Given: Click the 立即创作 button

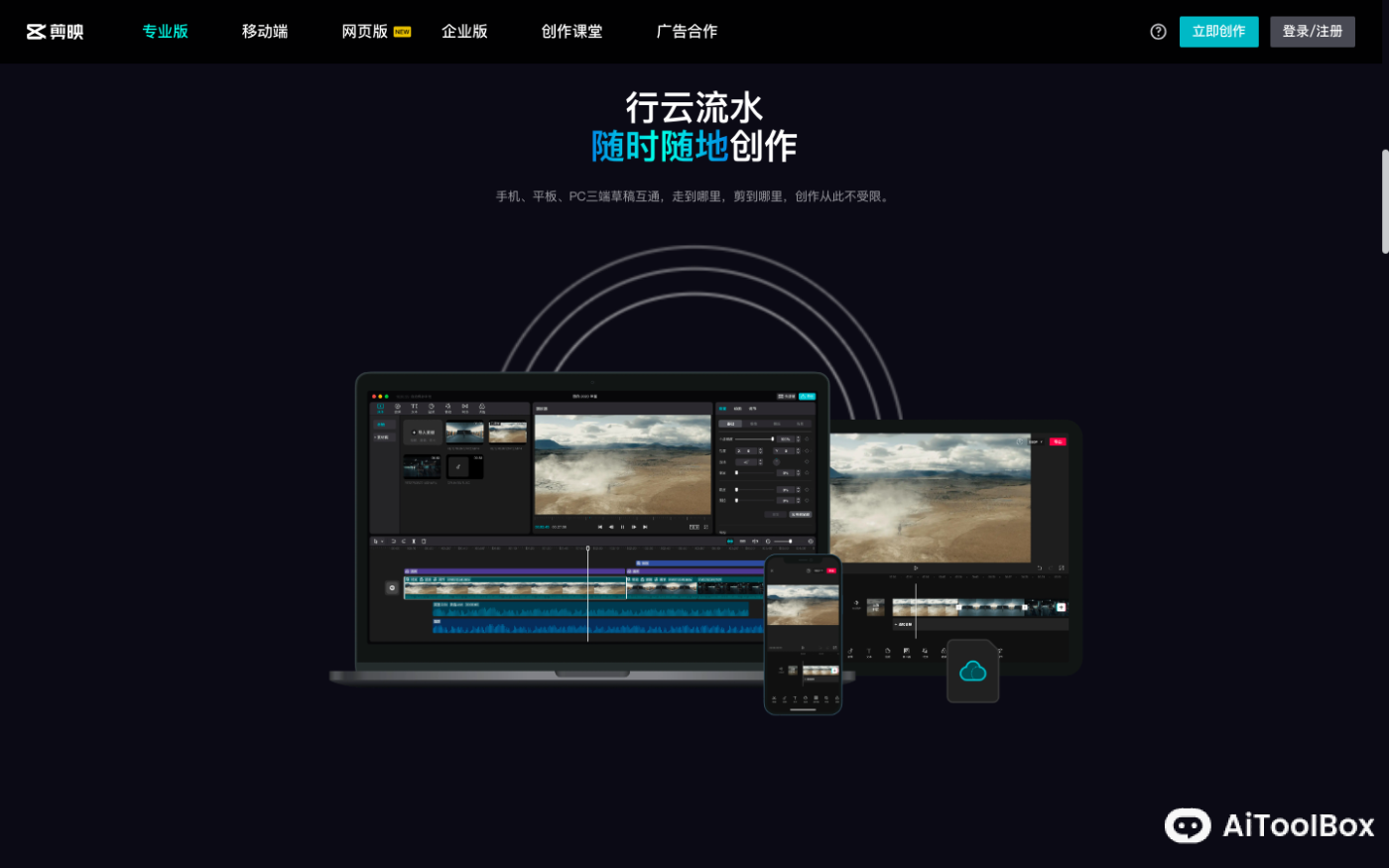Looking at the screenshot, I should tap(1218, 31).
